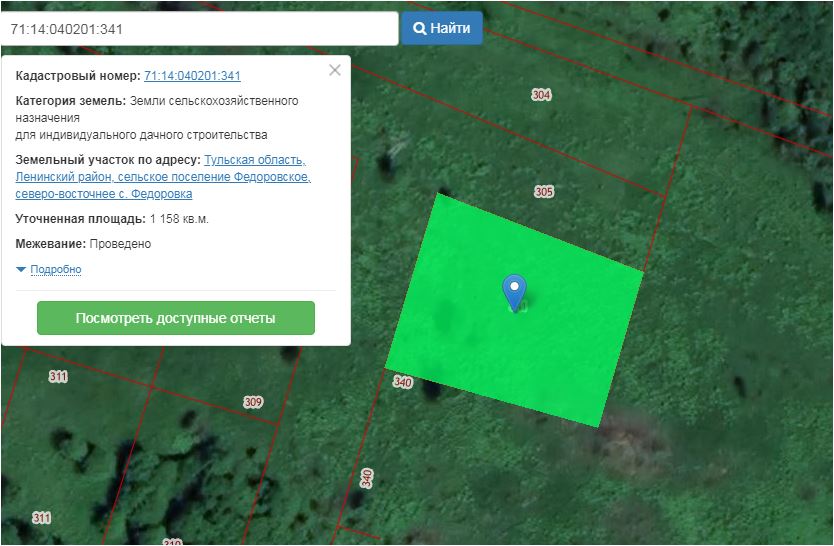Click the magnifier icon in Найти button
Screen dimensions: 834x546
coord(420,28)
